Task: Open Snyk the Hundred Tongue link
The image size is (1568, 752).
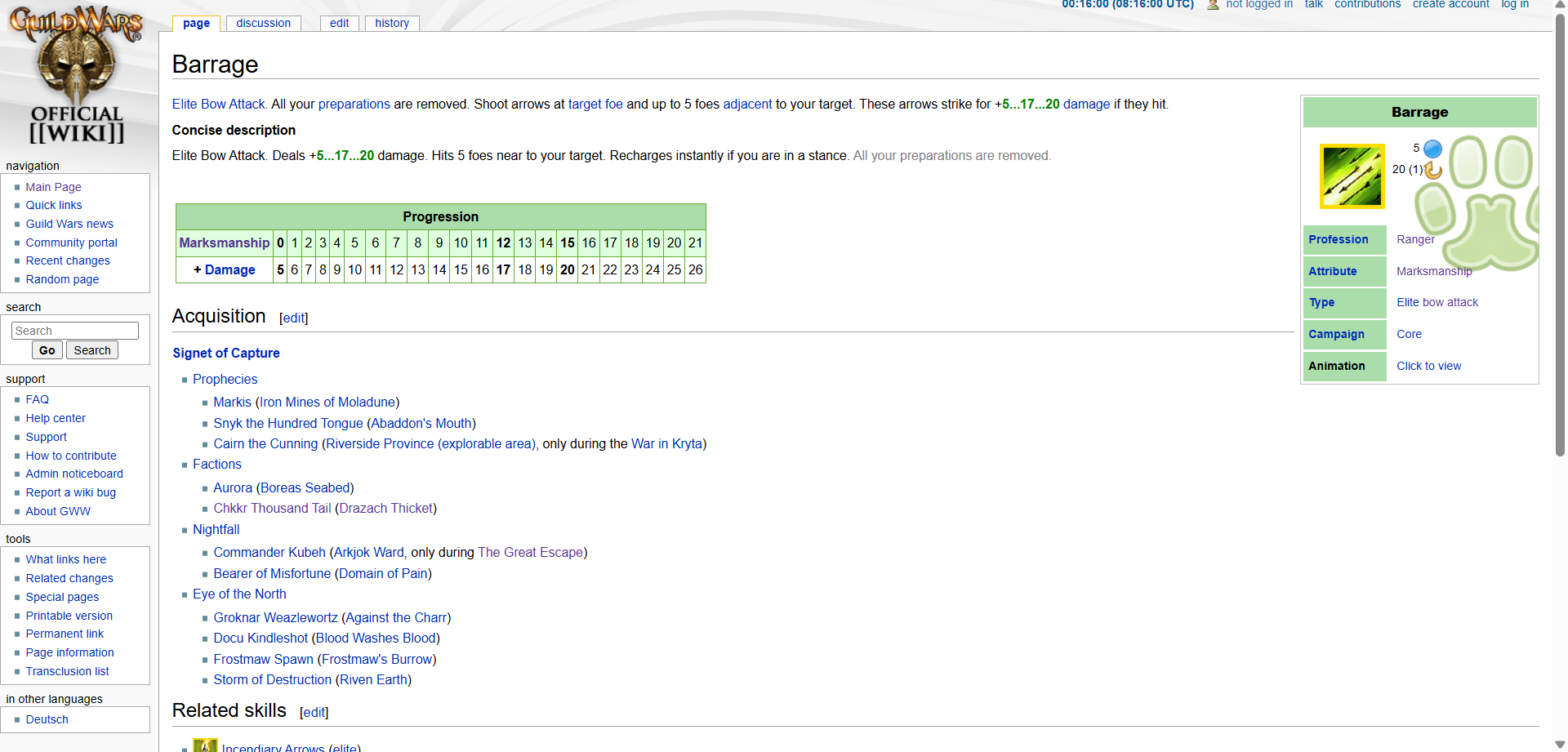Action: click(287, 423)
